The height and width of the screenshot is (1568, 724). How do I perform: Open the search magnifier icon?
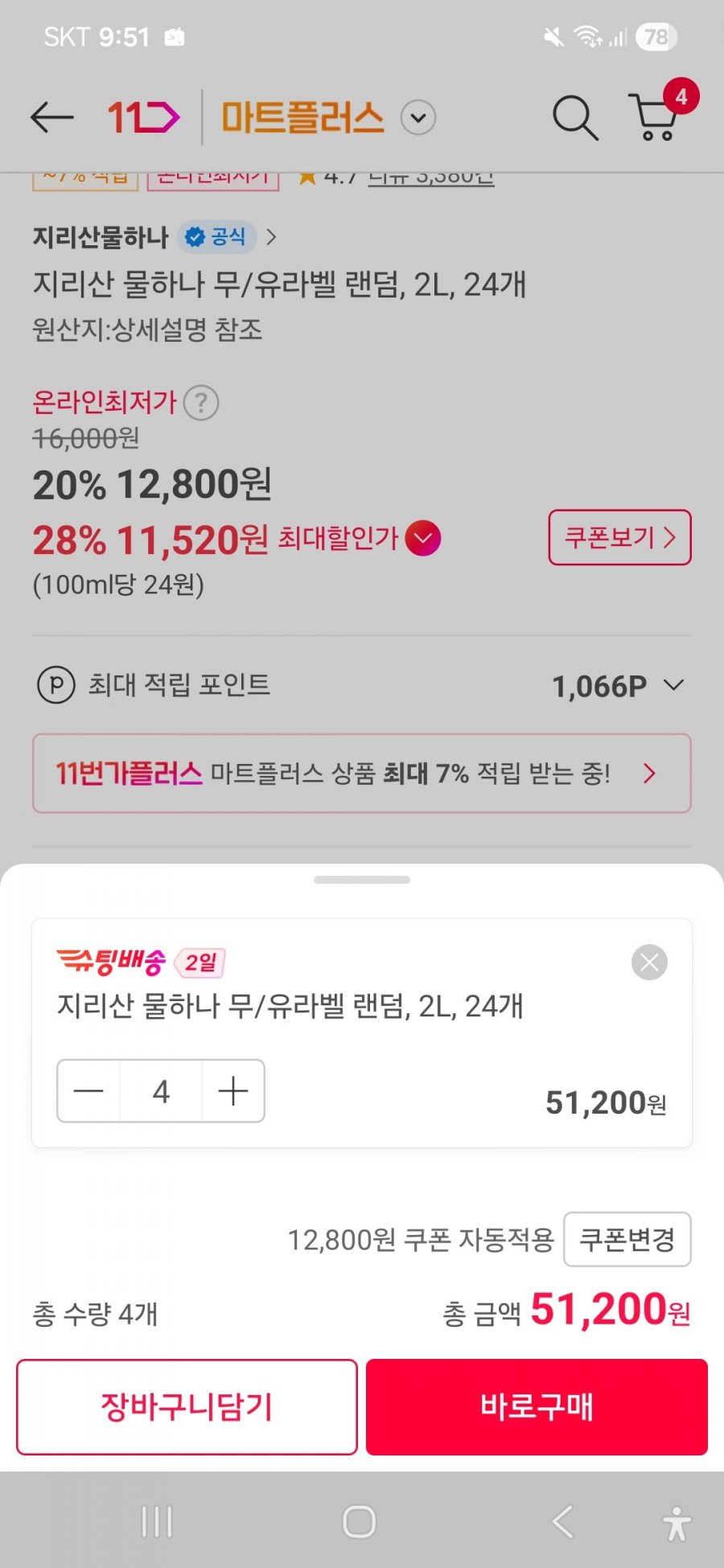coord(574,117)
